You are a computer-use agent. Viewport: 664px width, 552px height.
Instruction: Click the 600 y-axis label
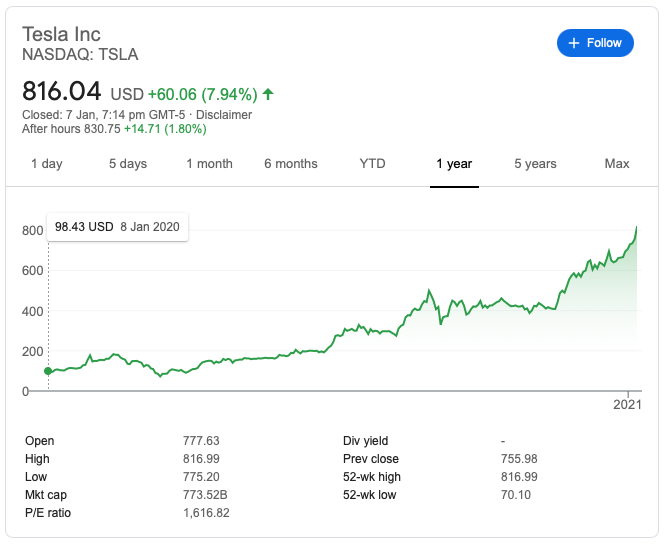tap(33, 270)
